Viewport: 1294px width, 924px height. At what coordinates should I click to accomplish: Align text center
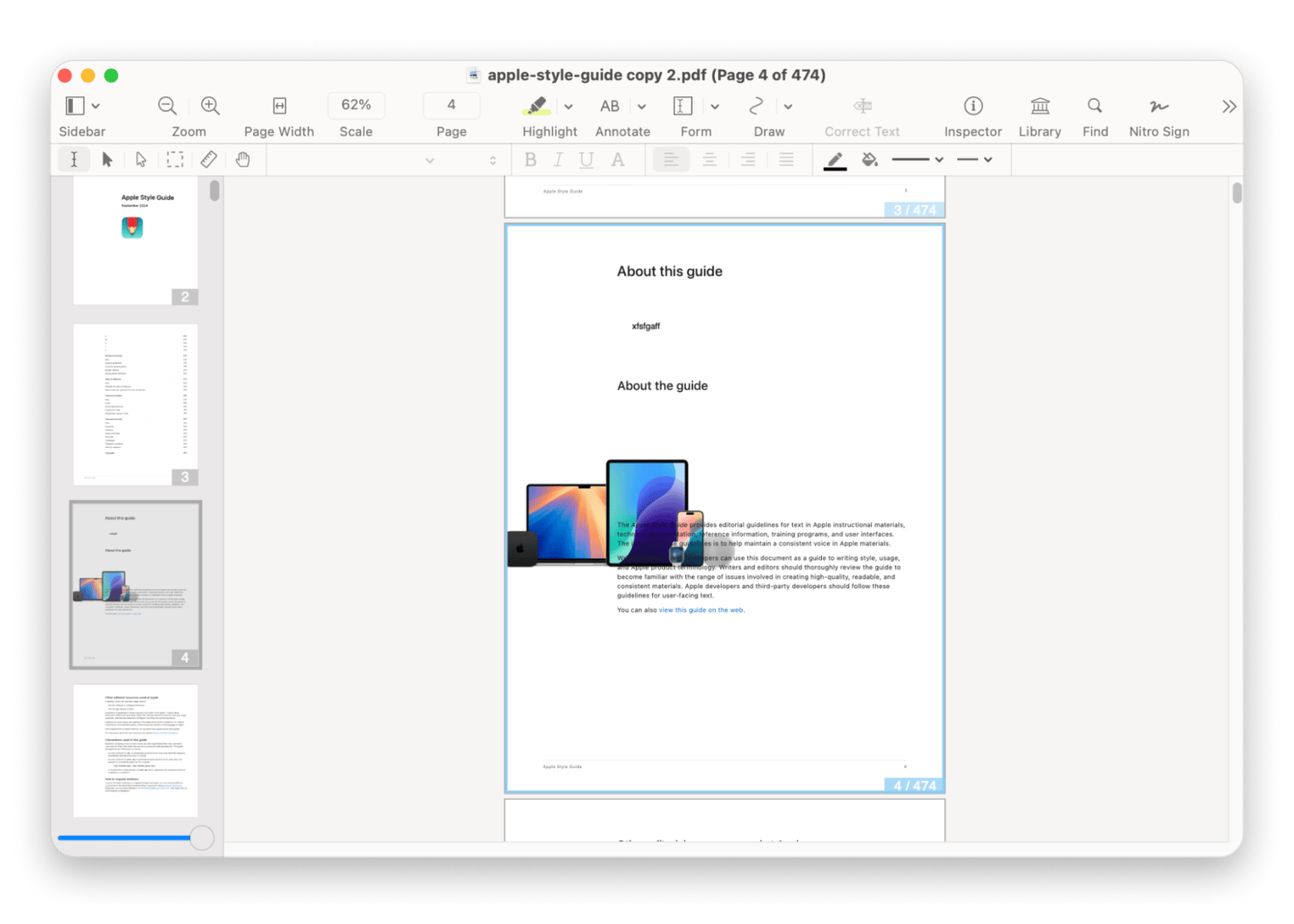click(x=709, y=159)
